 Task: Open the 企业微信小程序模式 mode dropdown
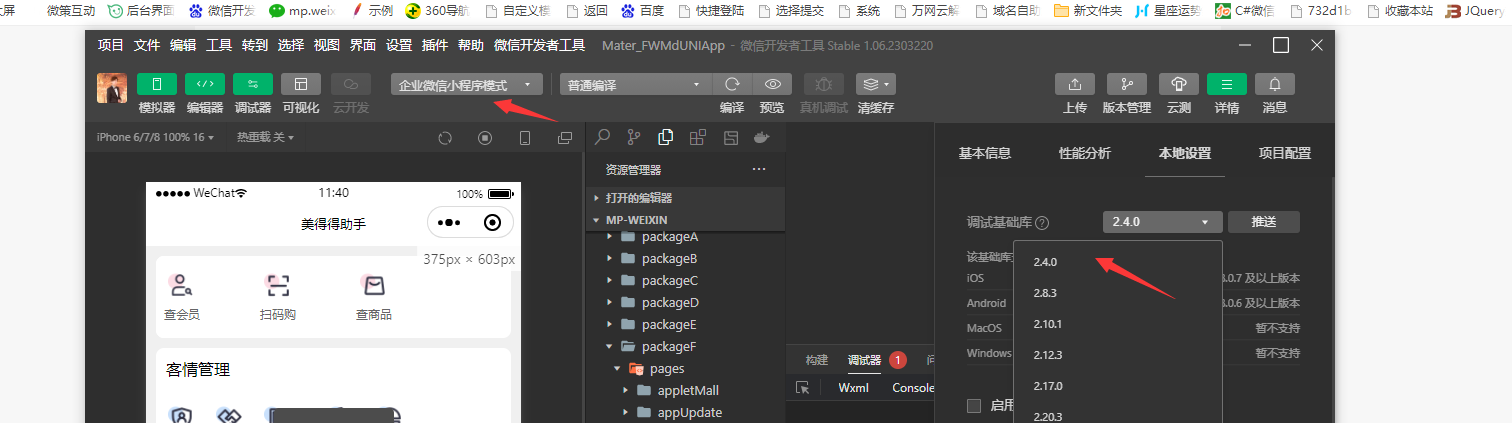467,85
